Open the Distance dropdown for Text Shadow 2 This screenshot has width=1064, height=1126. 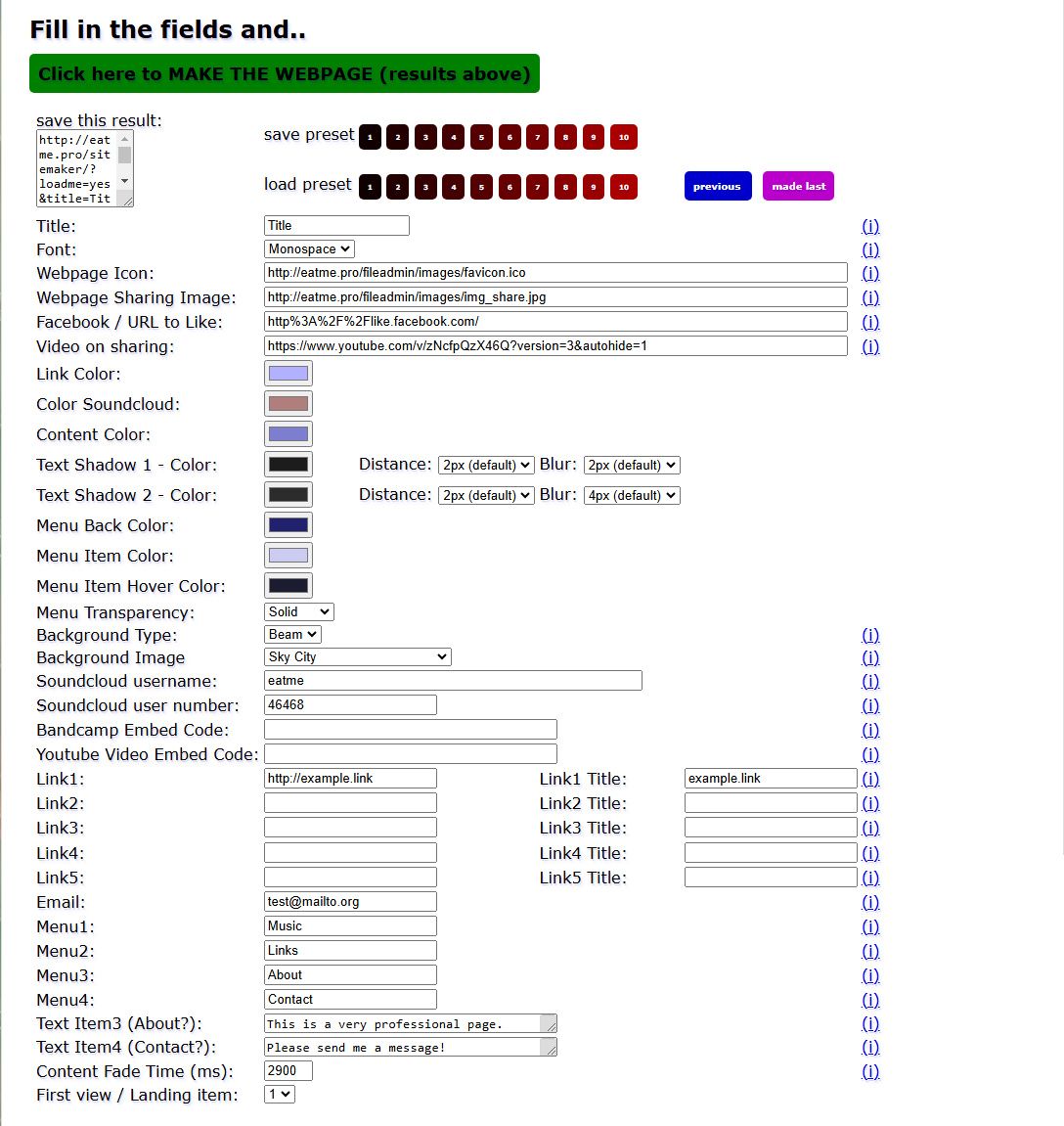pos(485,495)
